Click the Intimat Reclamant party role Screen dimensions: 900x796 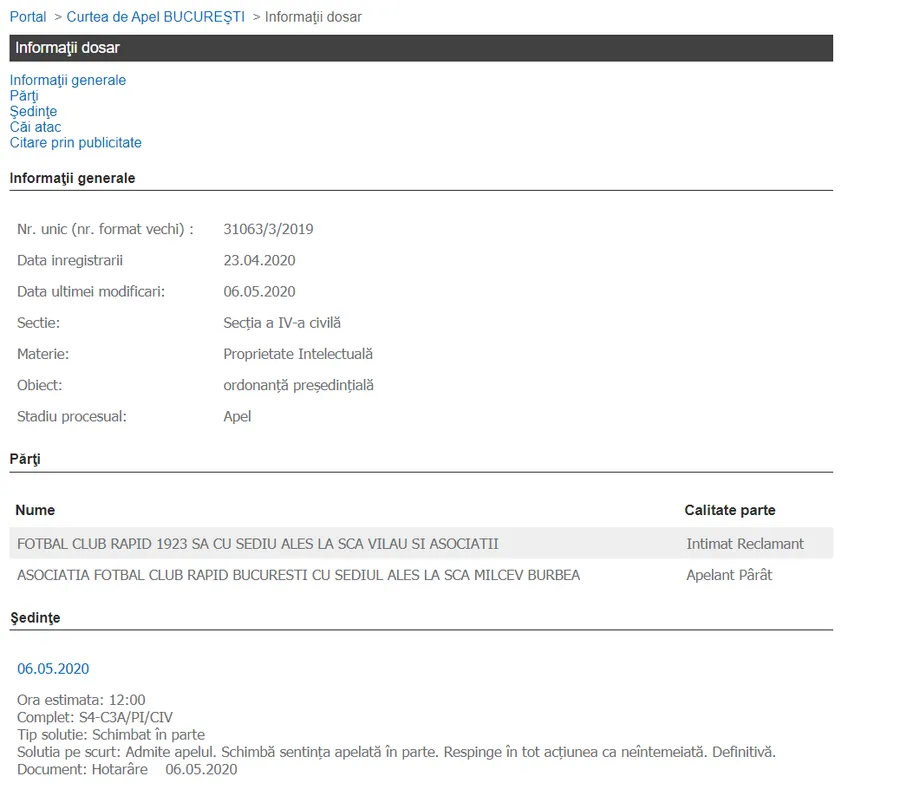(x=745, y=544)
